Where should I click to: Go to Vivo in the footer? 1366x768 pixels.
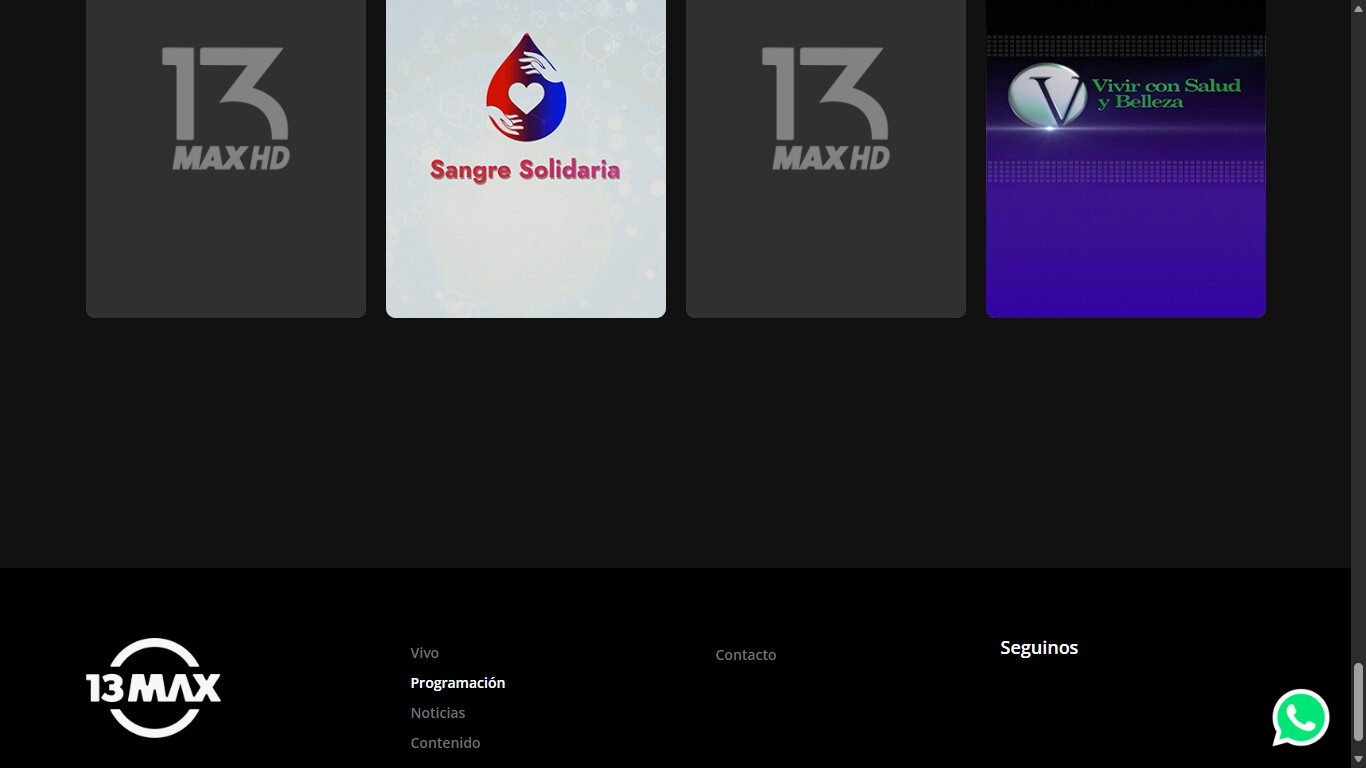point(424,653)
